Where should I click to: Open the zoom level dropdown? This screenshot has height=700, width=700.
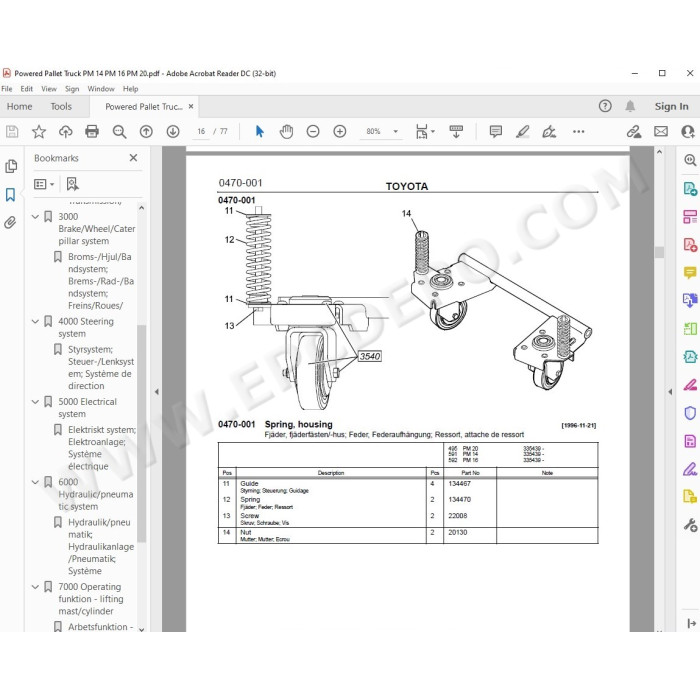396,131
